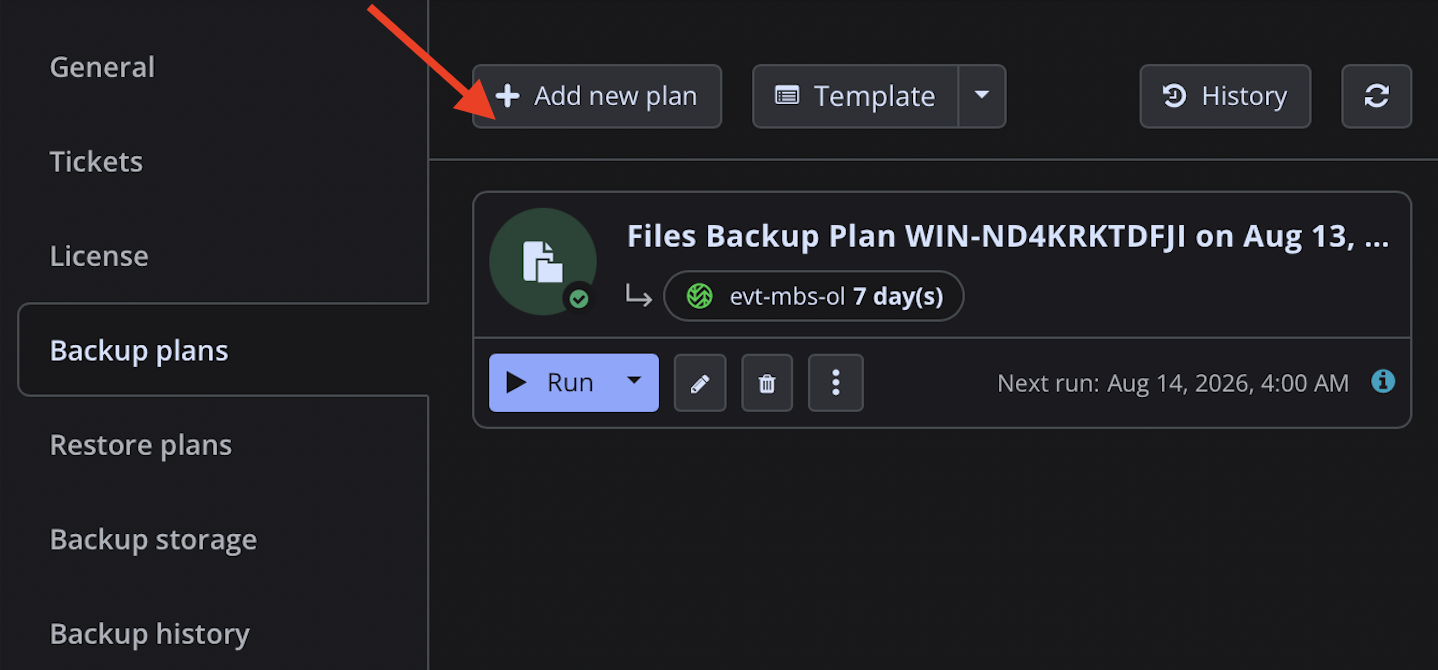This screenshot has width=1438, height=670.
Task: Open more options three-dot menu
Action: [836, 383]
